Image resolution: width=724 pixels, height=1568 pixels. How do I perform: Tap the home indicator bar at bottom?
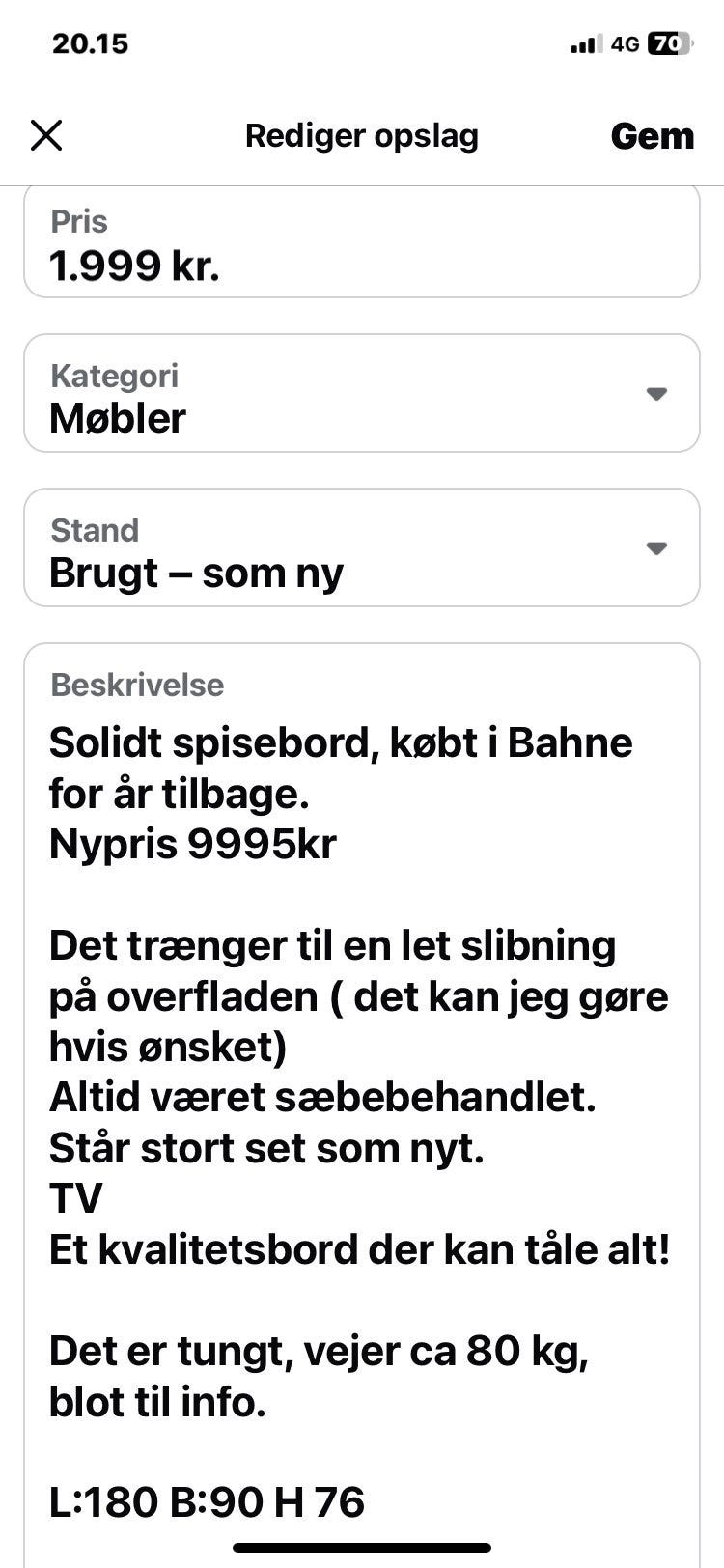click(x=362, y=1548)
